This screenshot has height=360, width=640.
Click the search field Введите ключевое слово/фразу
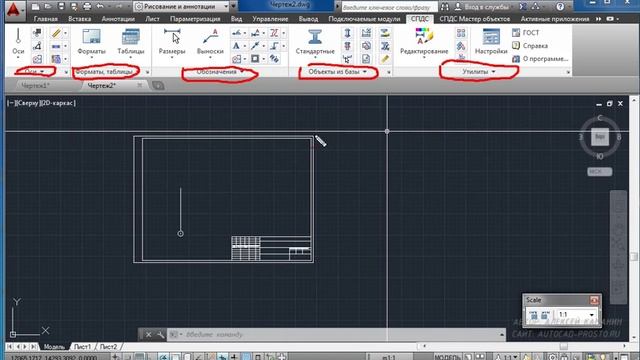pos(389,7)
